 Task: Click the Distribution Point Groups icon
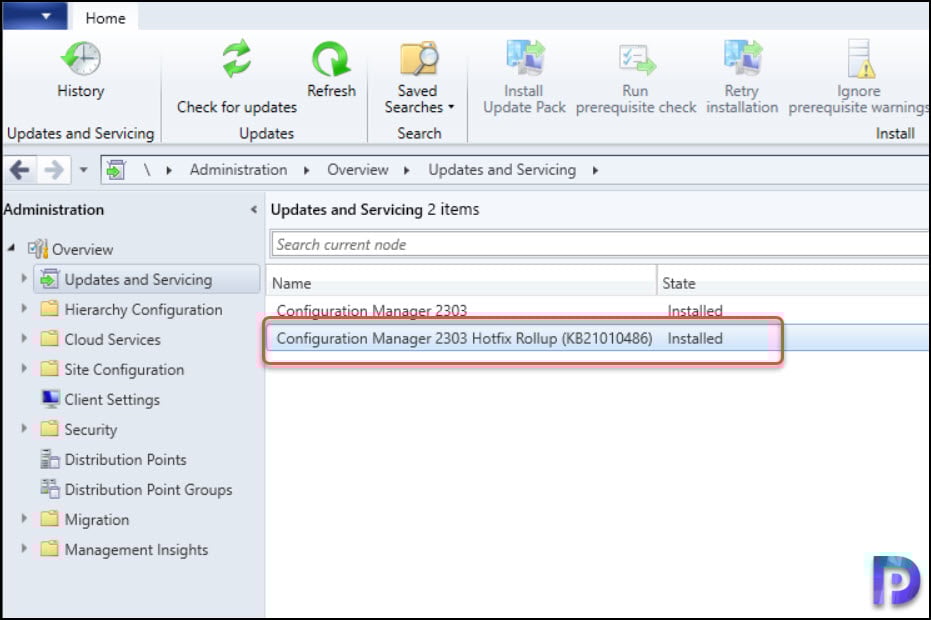click(x=50, y=489)
